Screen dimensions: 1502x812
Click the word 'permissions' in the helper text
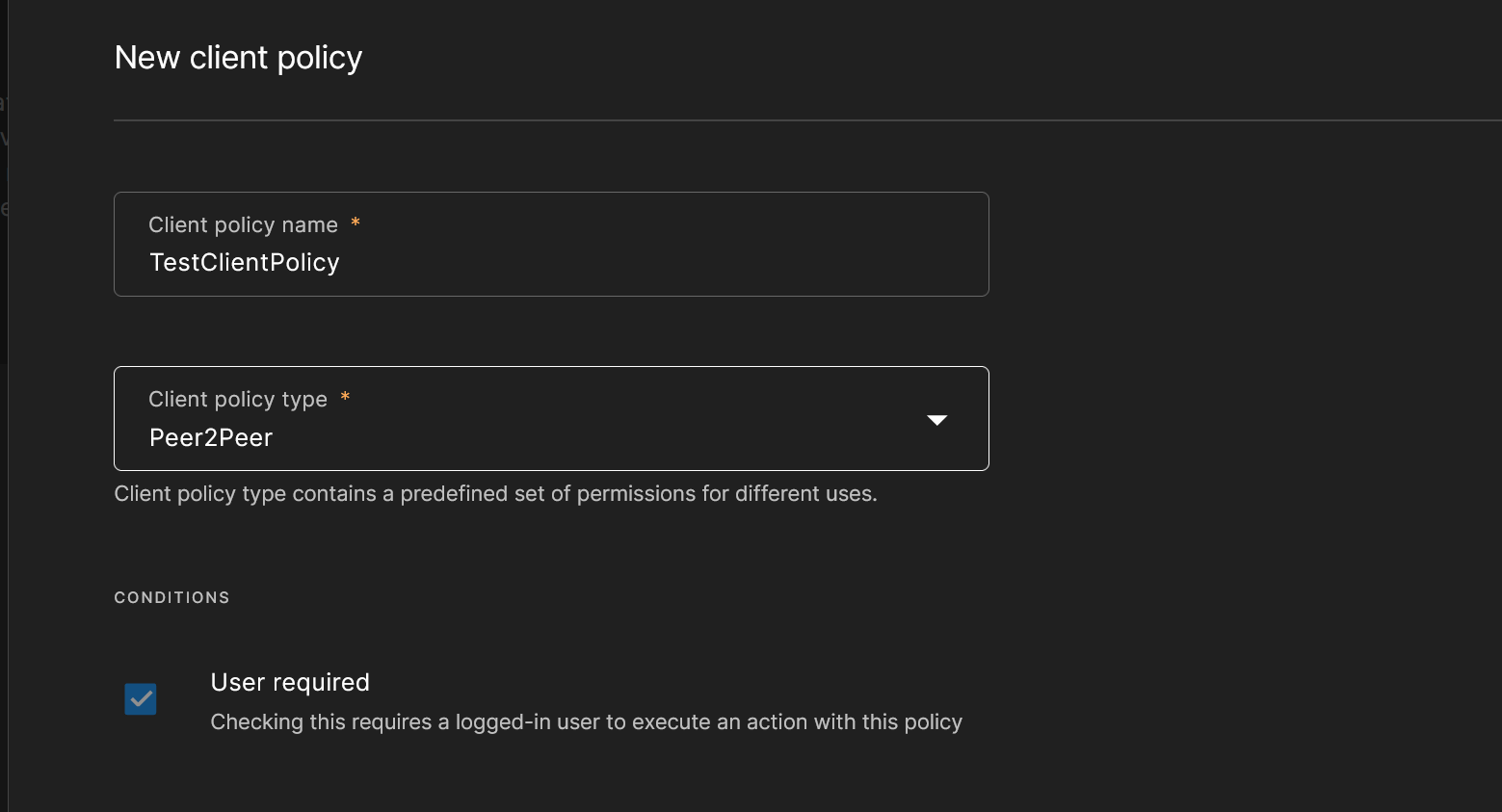pos(636,494)
